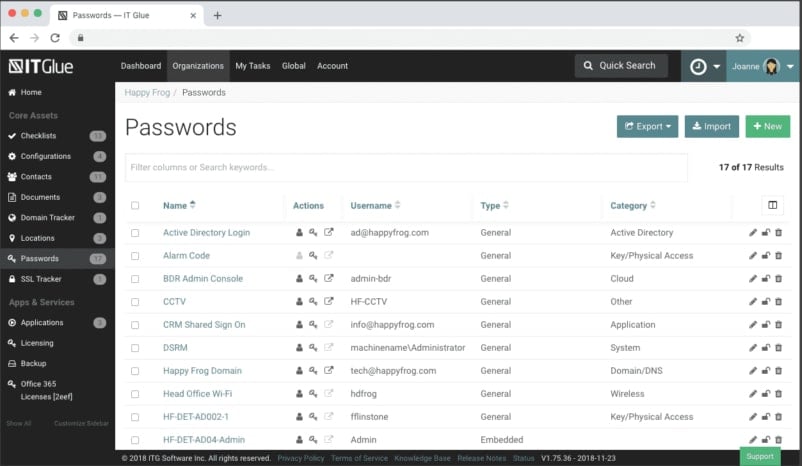The height and width of the screenshot is (466, 802).
Task: Open a new browser tab
Action: pyautogui.click(x=217, y=15)
